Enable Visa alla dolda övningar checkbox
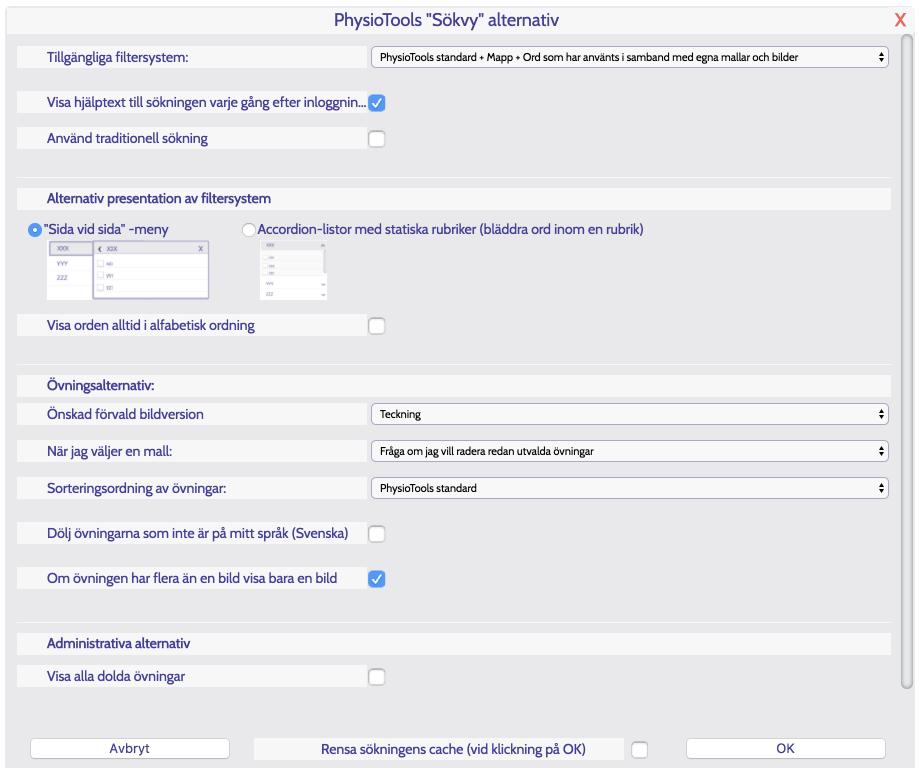 pyautogui.click(x=377, y=677)
